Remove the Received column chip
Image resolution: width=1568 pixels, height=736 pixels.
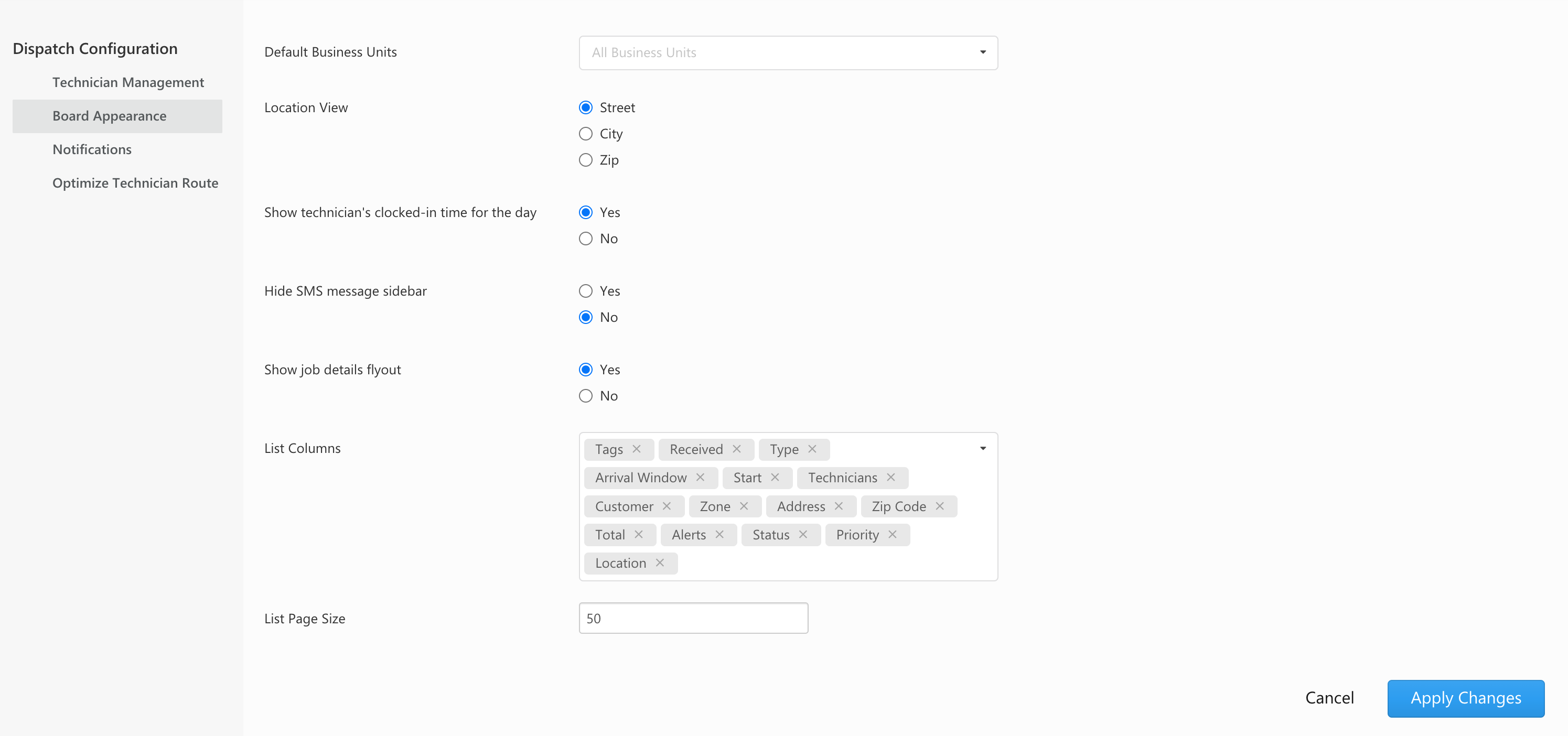(736, 449)
